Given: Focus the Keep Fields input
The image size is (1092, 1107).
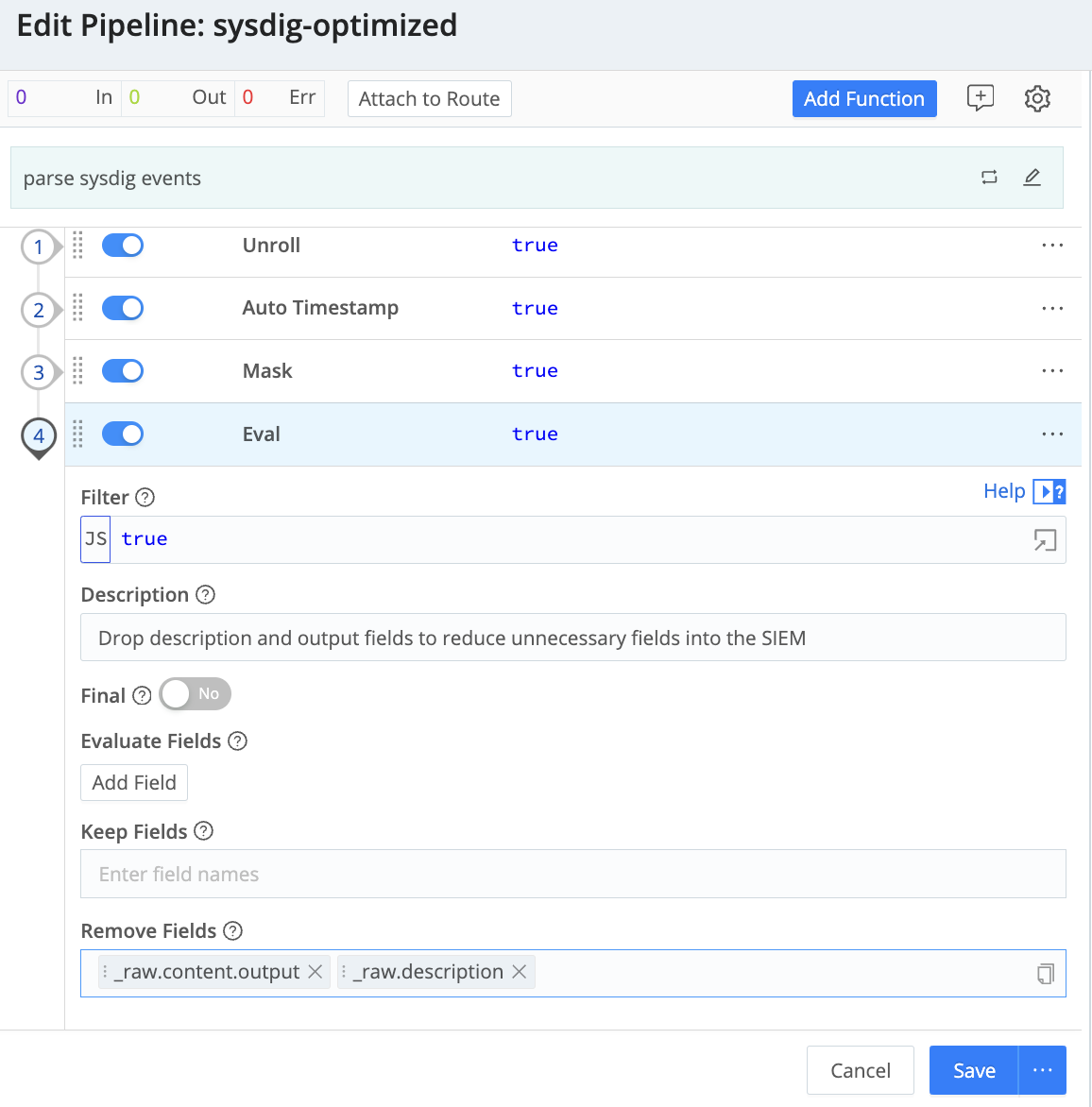Looking at the screenshot, I should [573, 874].
